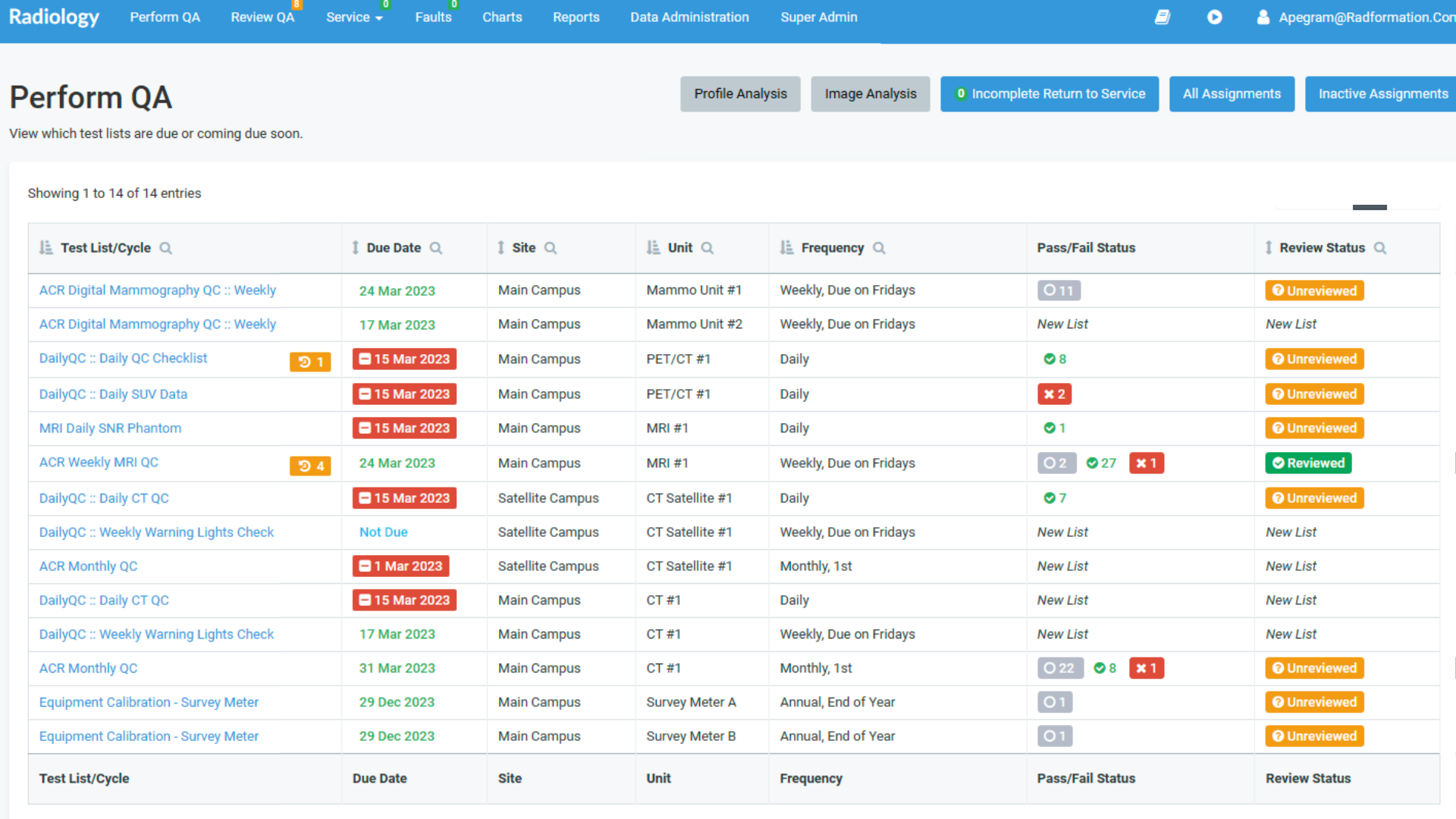Open the documentation book icon
This screenshot has width=1456, height=819.
coord(1163,17)
